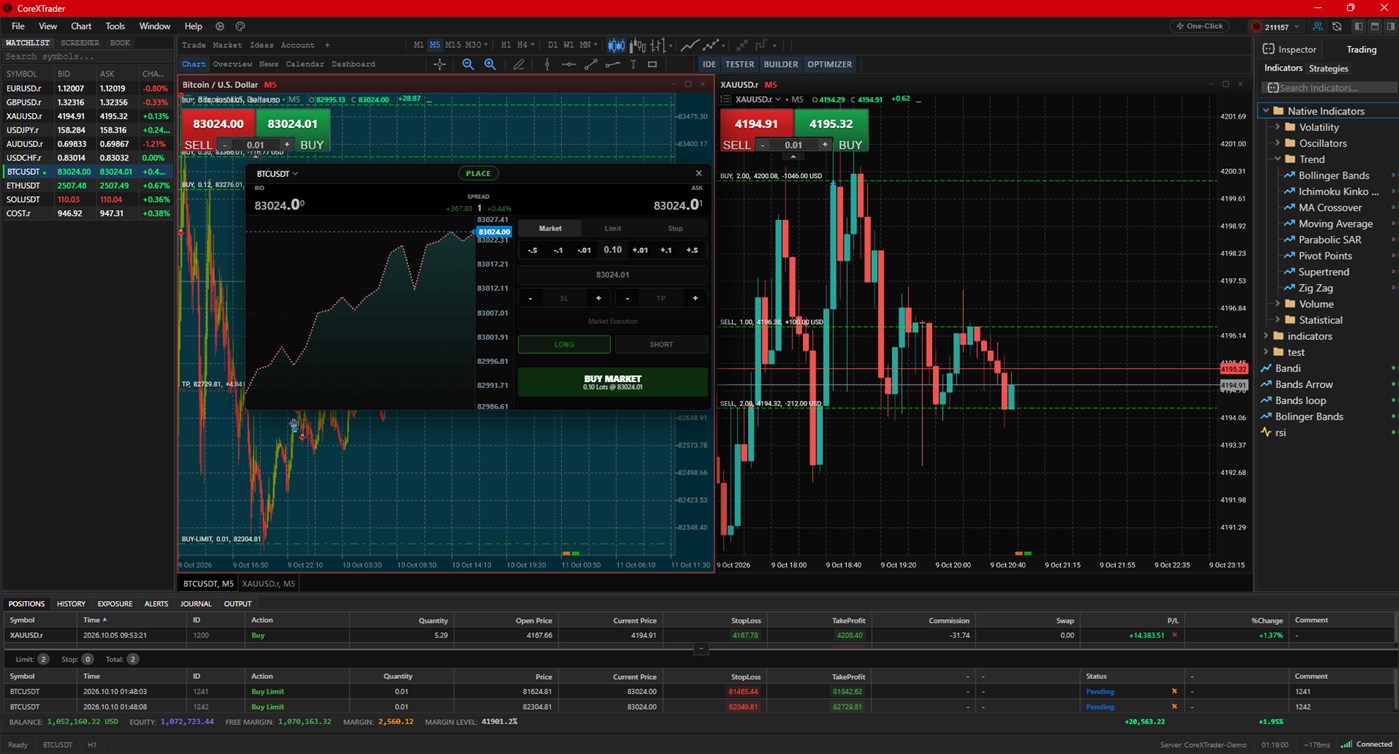Select the vertical line drawing tool
The height and width of the screenshot is (754, 1399).
[547, 64]
